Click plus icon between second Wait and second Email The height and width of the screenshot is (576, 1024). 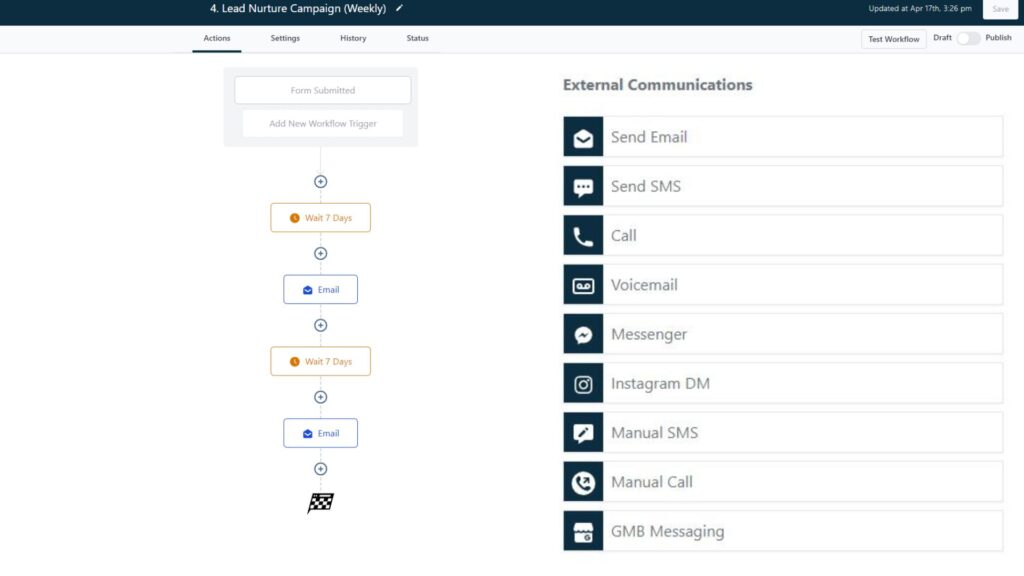tap(321, 397)
